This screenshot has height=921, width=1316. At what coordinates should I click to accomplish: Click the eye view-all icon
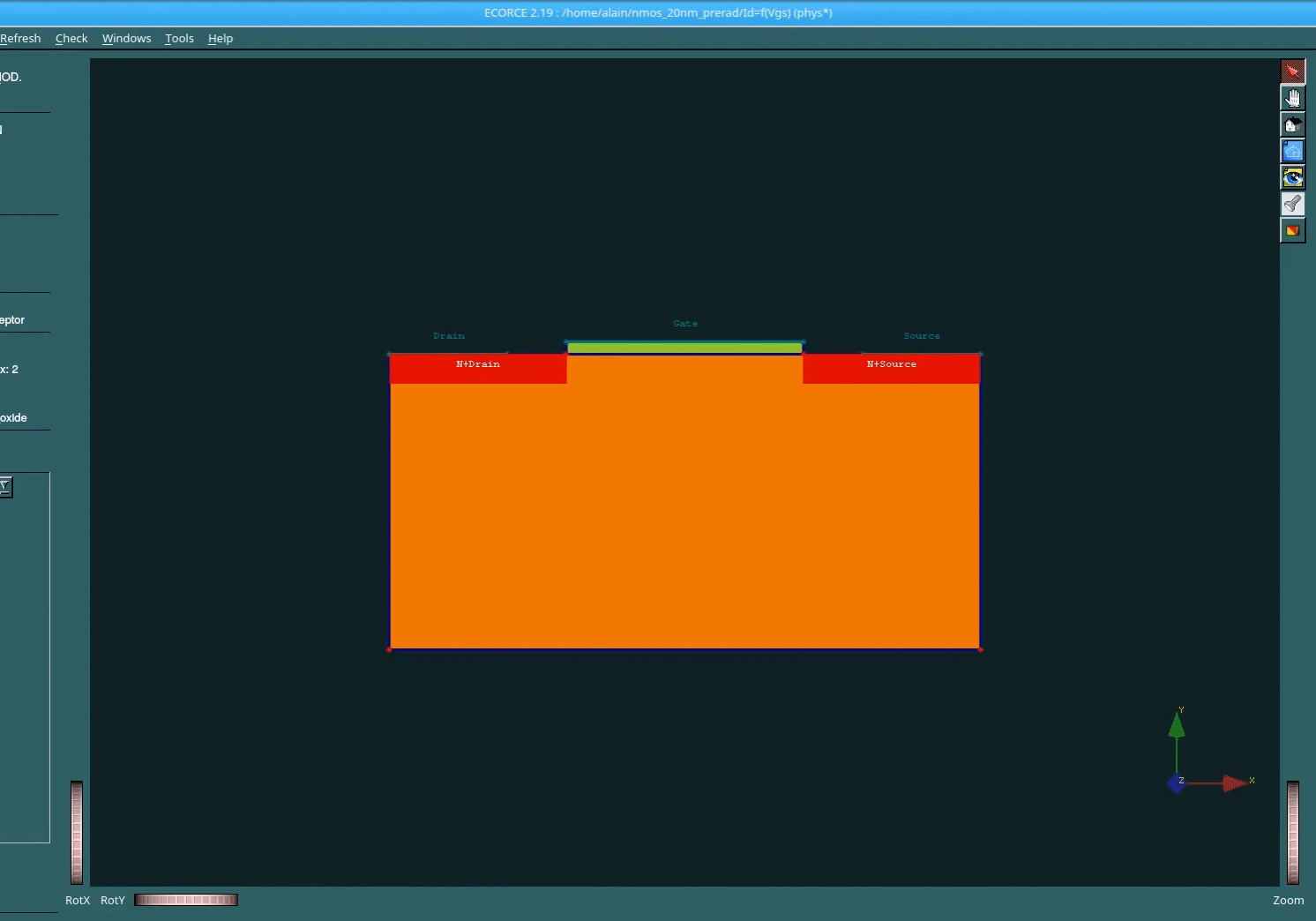coord(1292,177)
